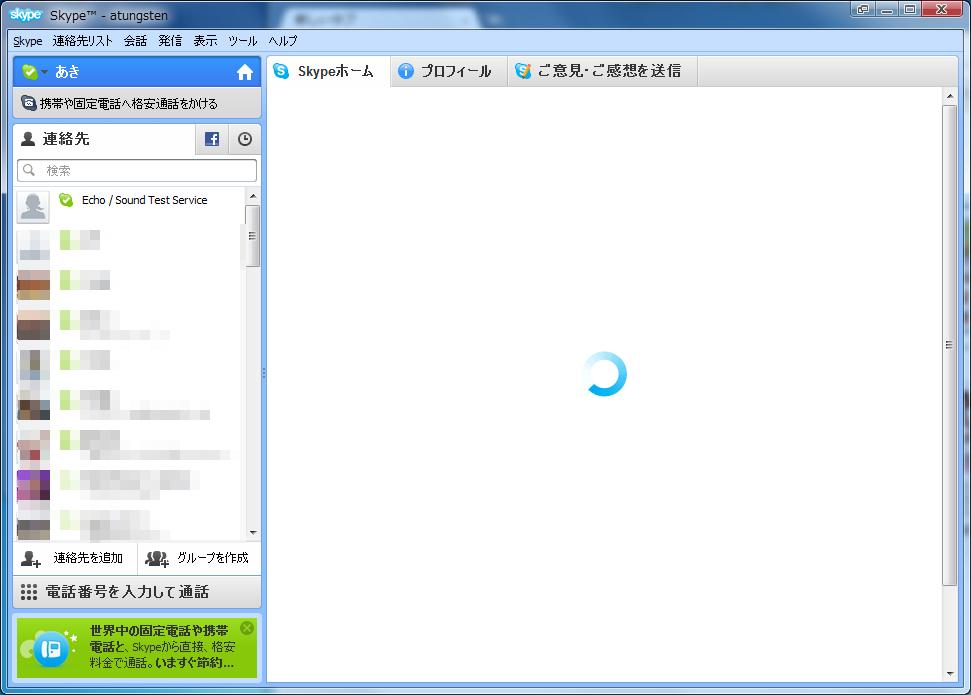The image size is (971, 695).
Task: Click the compact view title bar button
Action: [863, 9]
